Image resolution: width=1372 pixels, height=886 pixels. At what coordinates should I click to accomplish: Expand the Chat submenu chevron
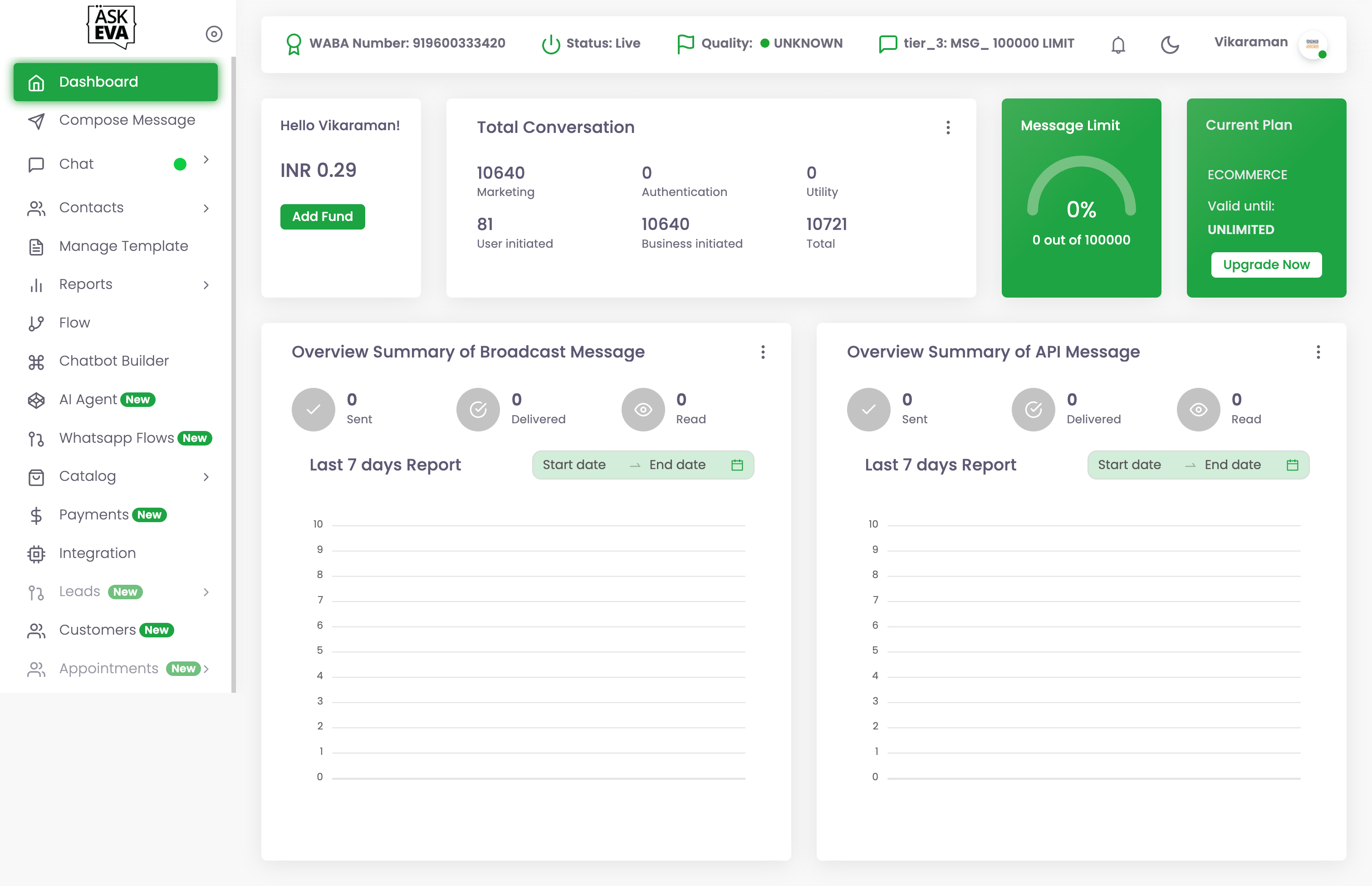click(x=206, y=159)
